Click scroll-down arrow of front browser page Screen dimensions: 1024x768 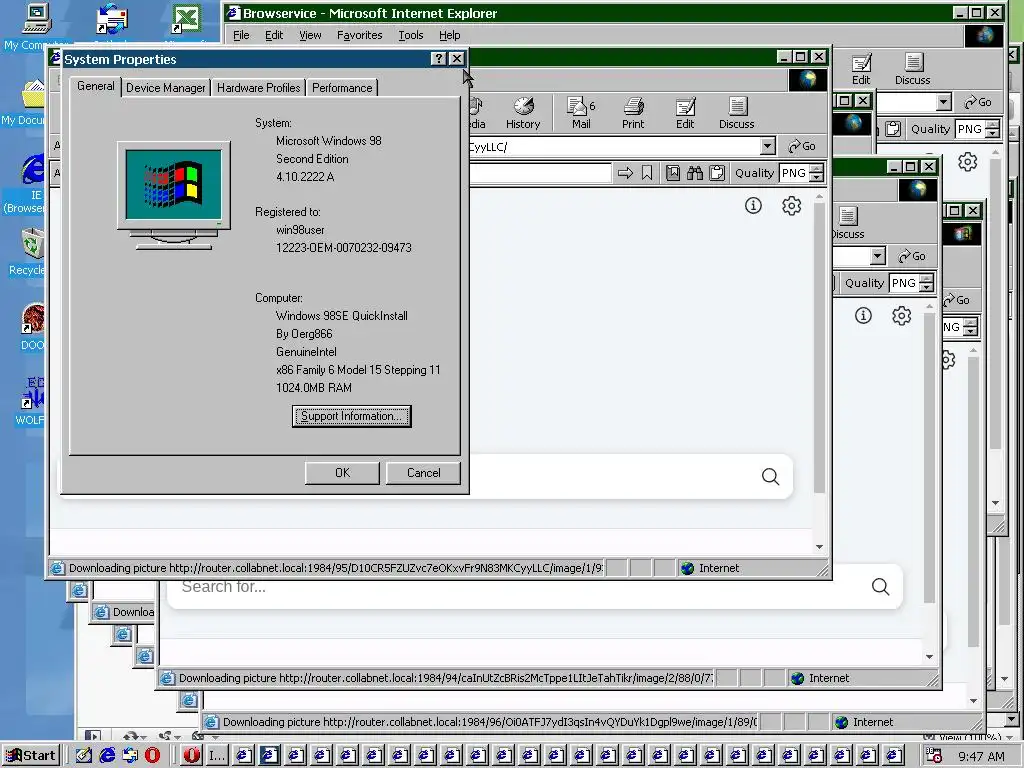(x=819, y=547)
